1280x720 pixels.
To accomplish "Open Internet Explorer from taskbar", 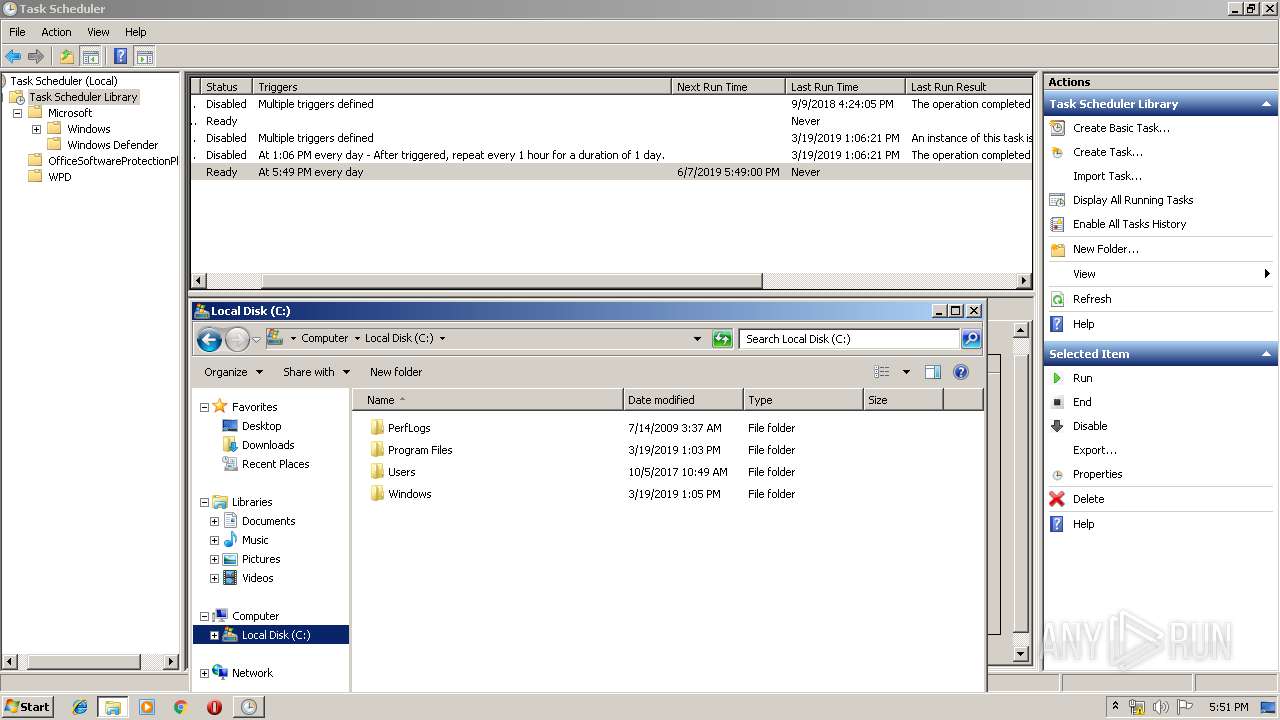I will (80, 707).
